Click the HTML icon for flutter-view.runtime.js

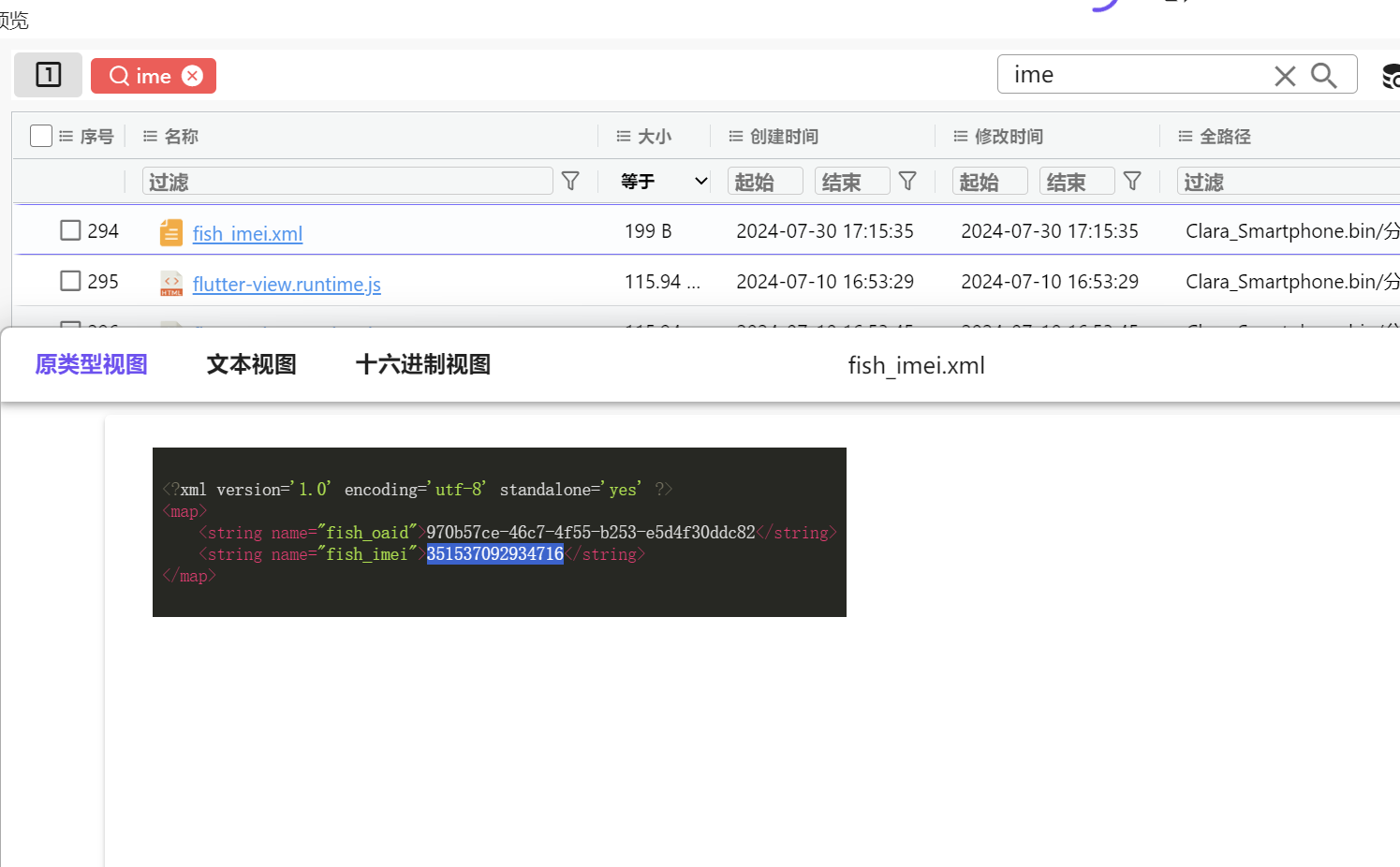coord(169,282)
